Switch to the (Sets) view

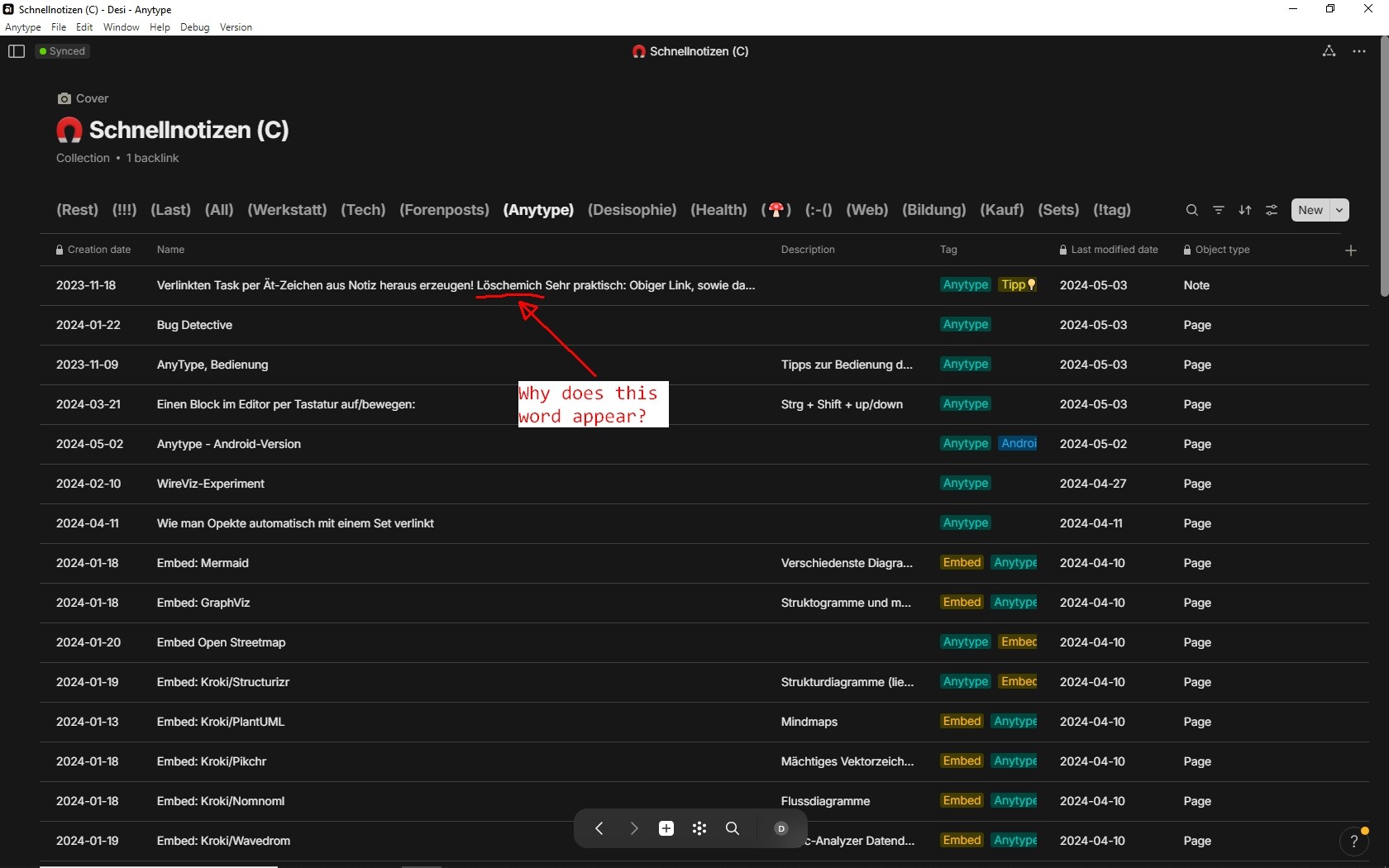click(1058, 210)
